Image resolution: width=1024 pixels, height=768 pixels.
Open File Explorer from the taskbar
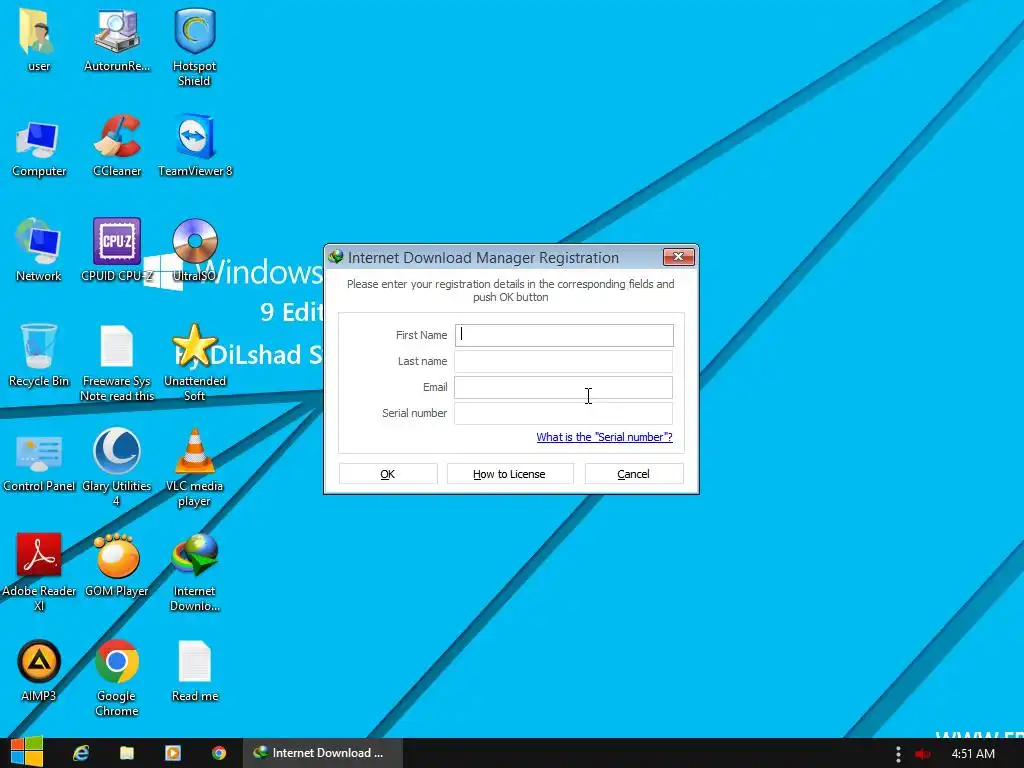pos(127,753)
